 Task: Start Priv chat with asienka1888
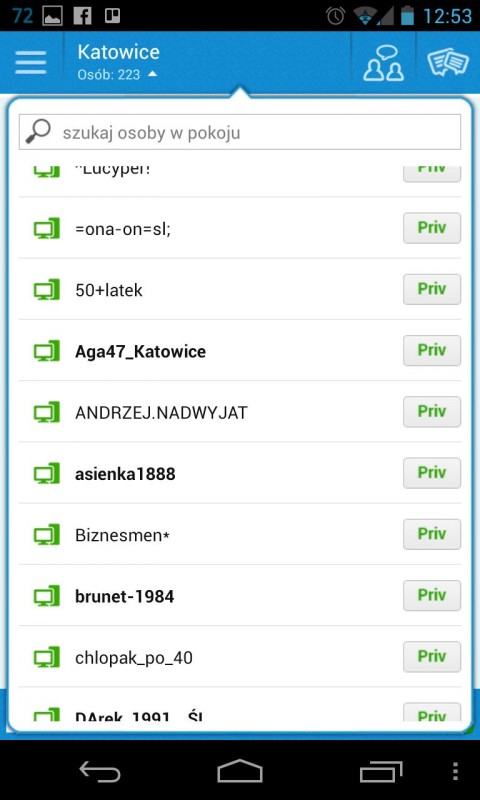coord(432,473)
